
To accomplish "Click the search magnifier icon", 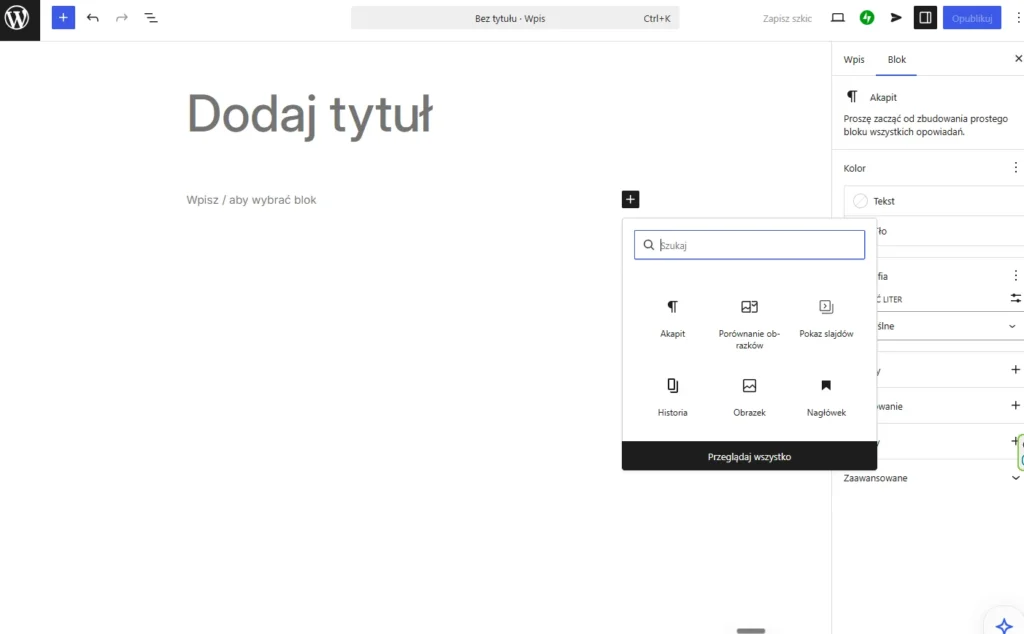I will [x=648, y=245].
